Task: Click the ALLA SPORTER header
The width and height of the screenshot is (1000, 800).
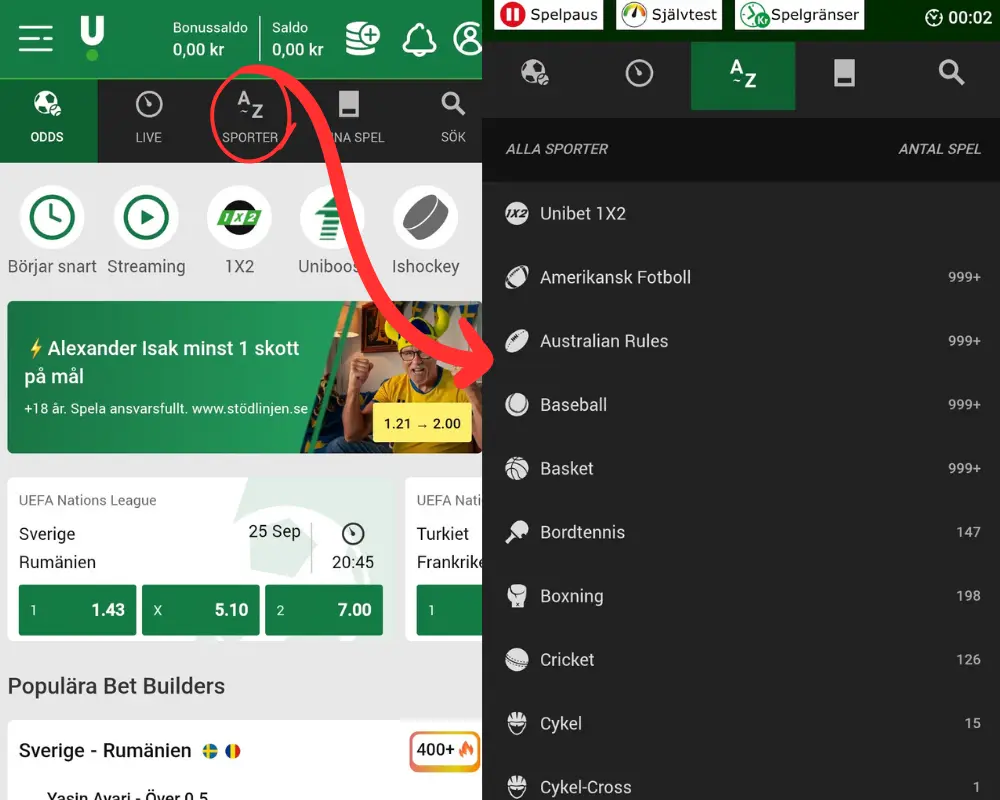Action: pos(557,149)
